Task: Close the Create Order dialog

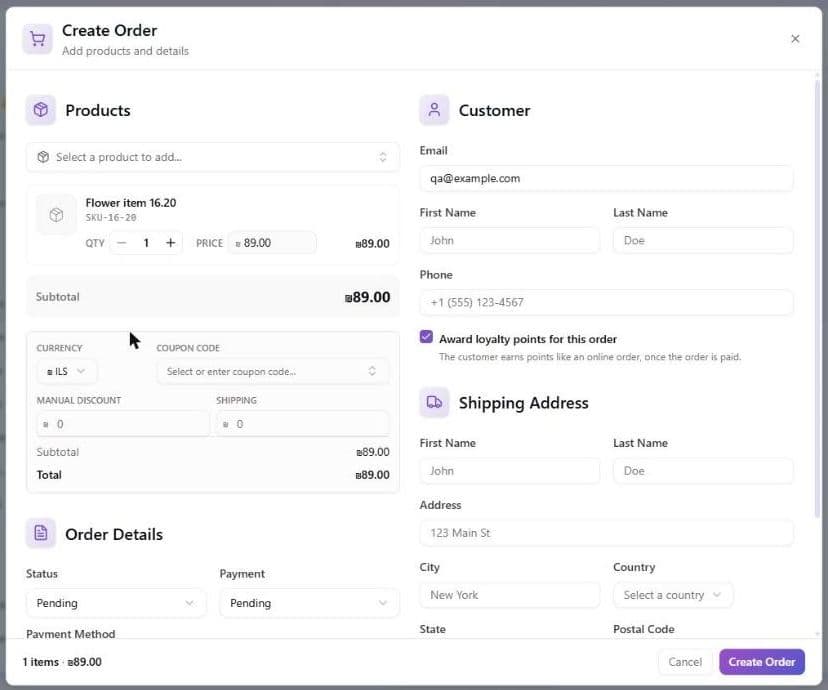Action: pyautogui.click(x=795, y=39)
